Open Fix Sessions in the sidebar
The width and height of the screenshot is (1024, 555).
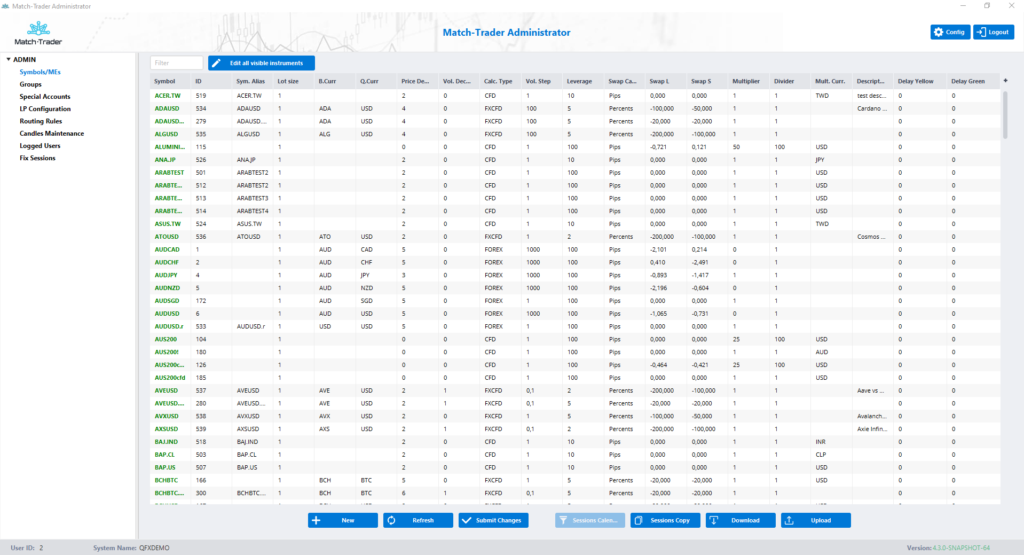[37, 158]
